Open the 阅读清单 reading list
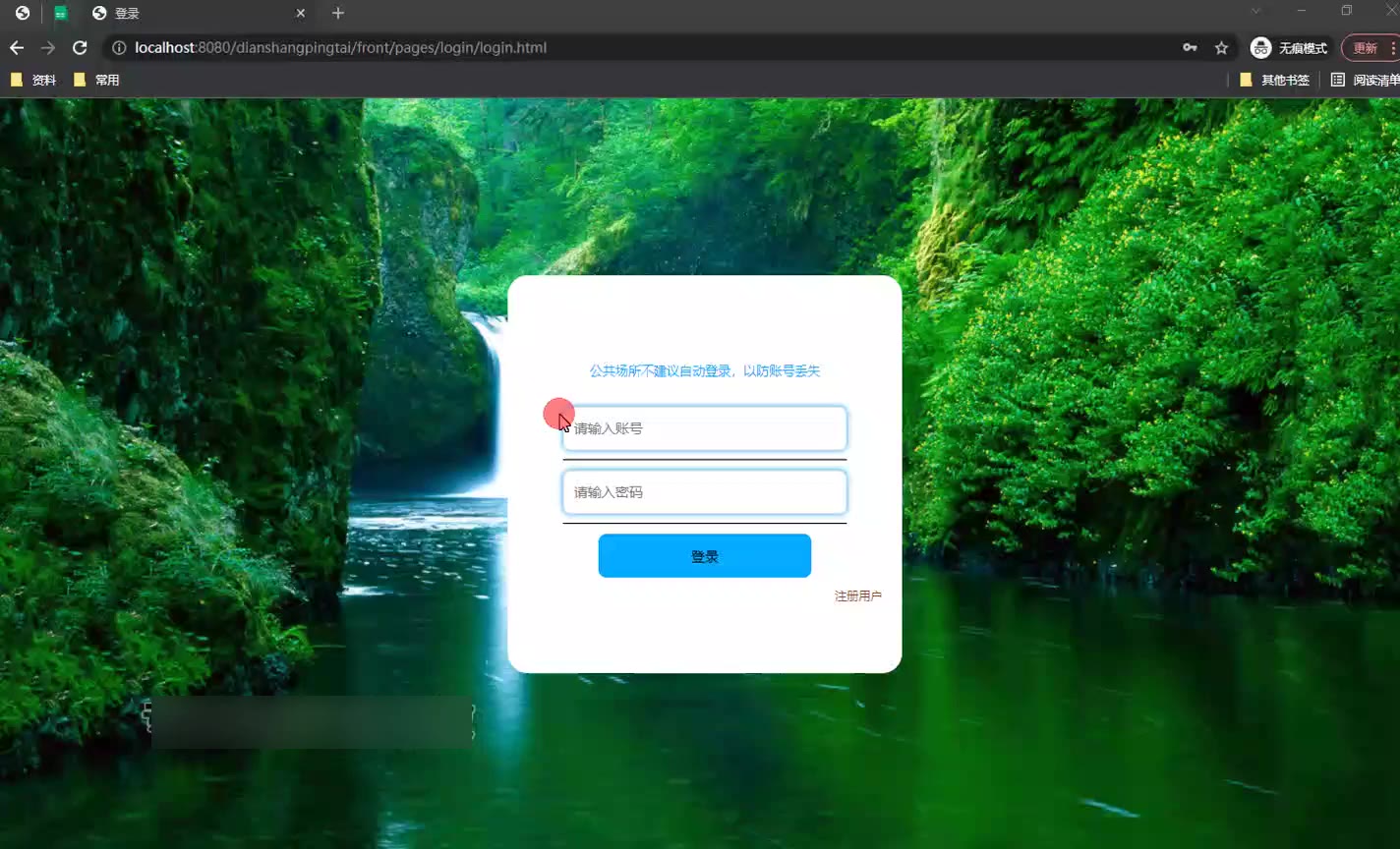 pos(1366,81)
